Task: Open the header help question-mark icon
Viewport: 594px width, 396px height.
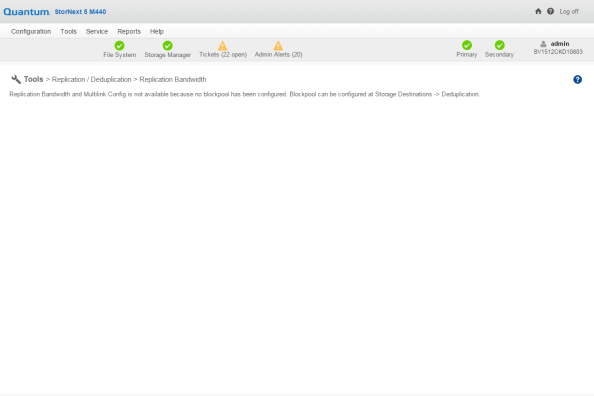Action: coord(550,11)
